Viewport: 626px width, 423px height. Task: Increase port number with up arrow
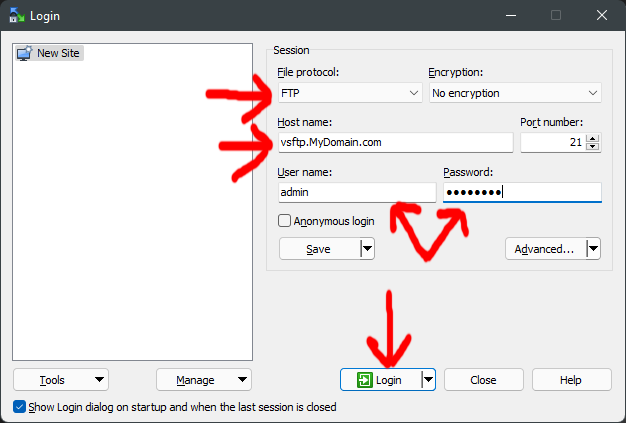tap(593, 139)
